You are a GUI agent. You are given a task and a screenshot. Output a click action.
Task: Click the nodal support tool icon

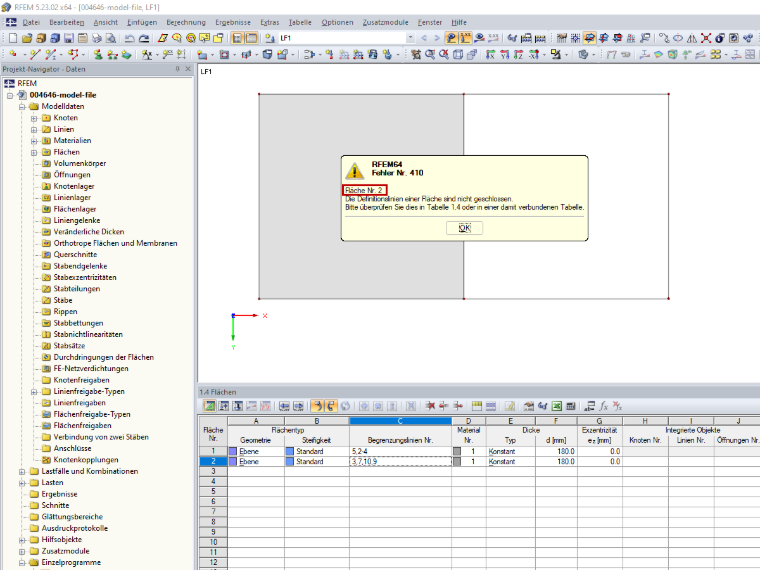pos(98,54)
